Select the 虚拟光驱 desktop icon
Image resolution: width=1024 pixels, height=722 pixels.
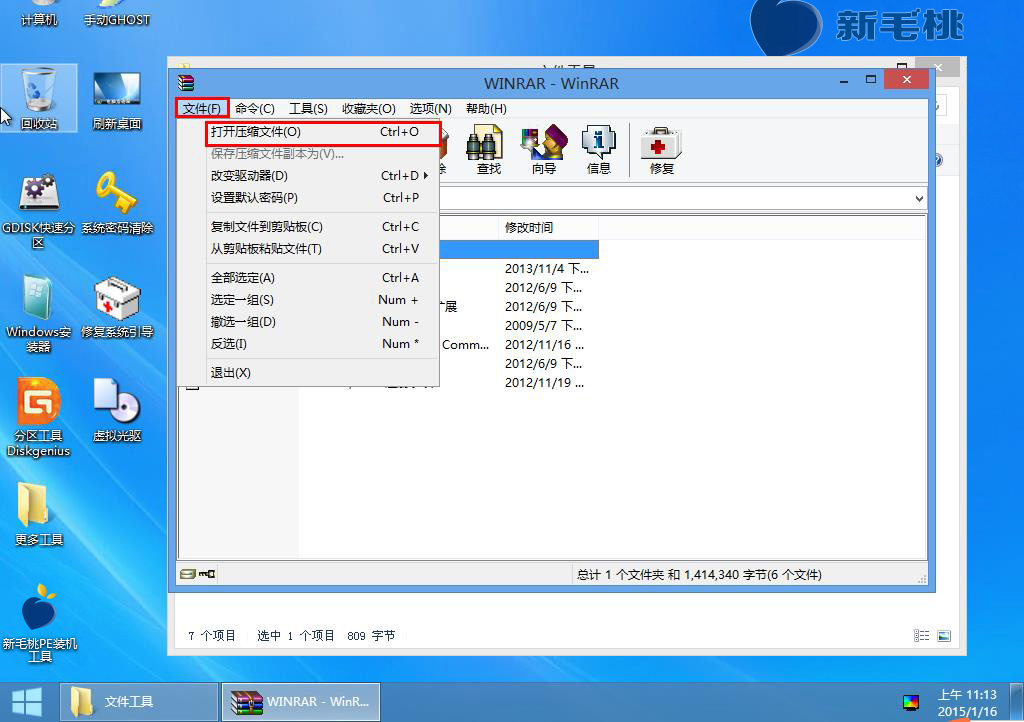click(117, 410)
